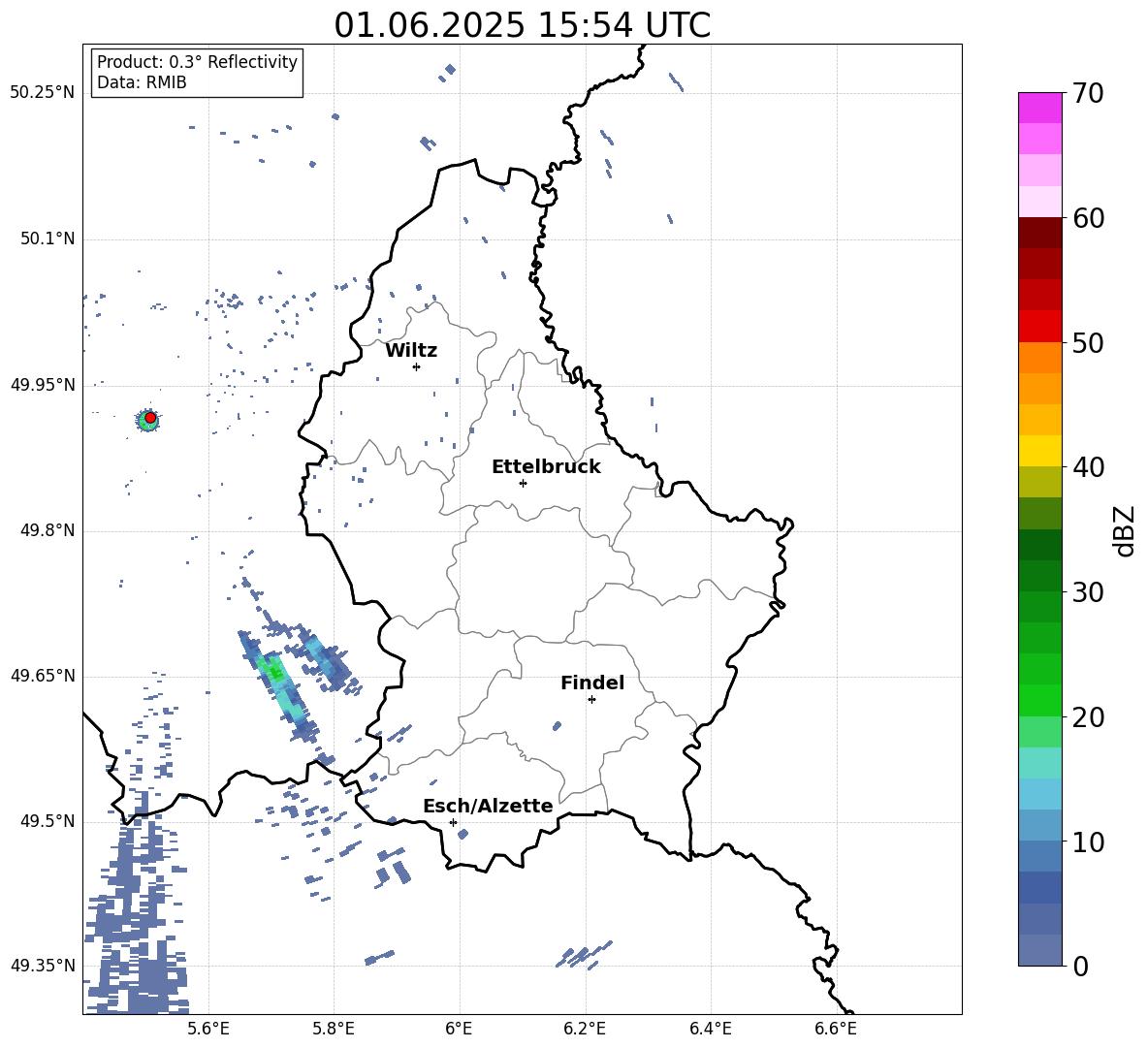Click the Ettelbruck cross marker
Viewport: 1148px width, 1048px height.
point(523,483)
